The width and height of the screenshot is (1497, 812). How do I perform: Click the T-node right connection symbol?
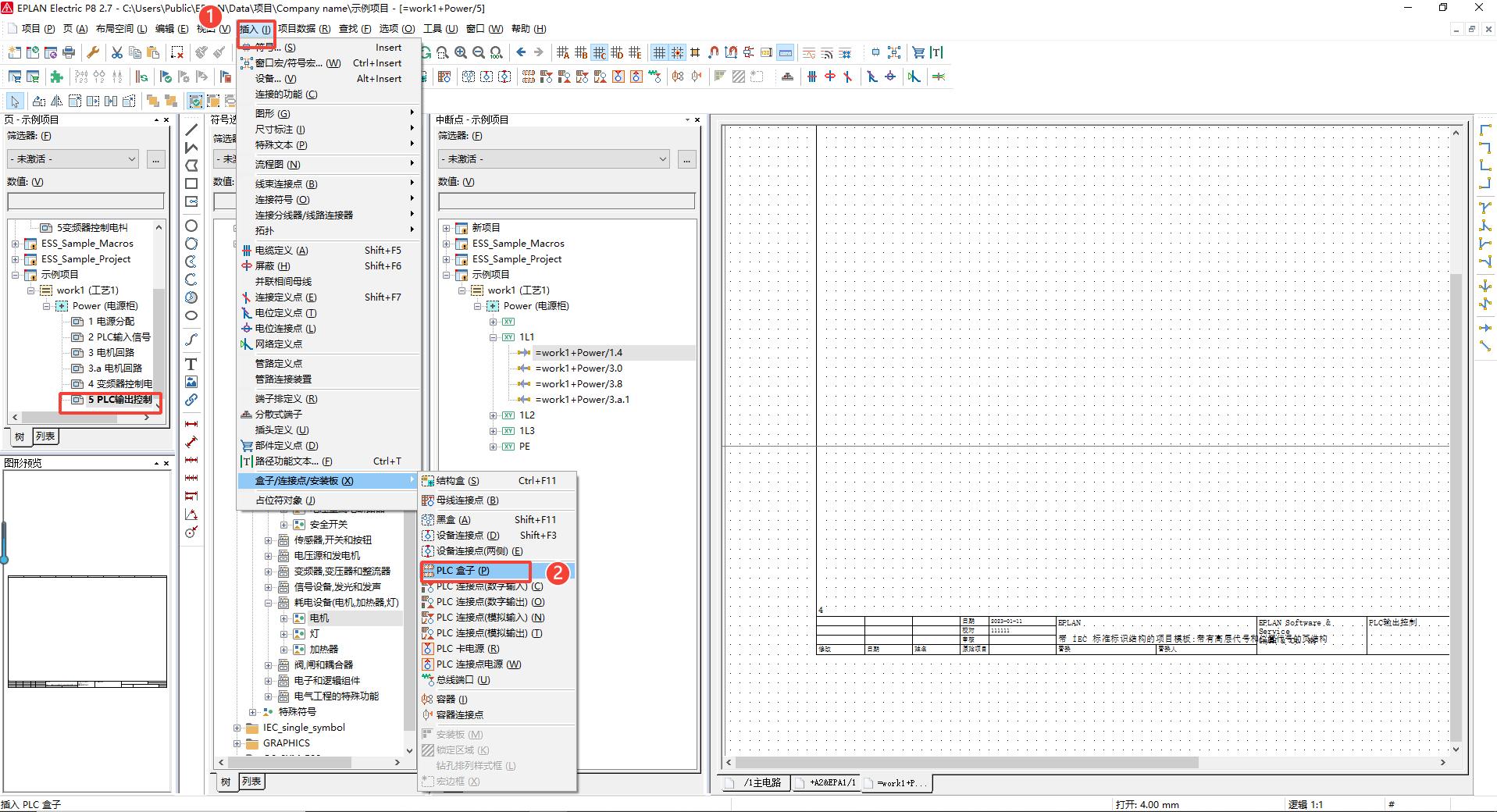point(1485,244)
